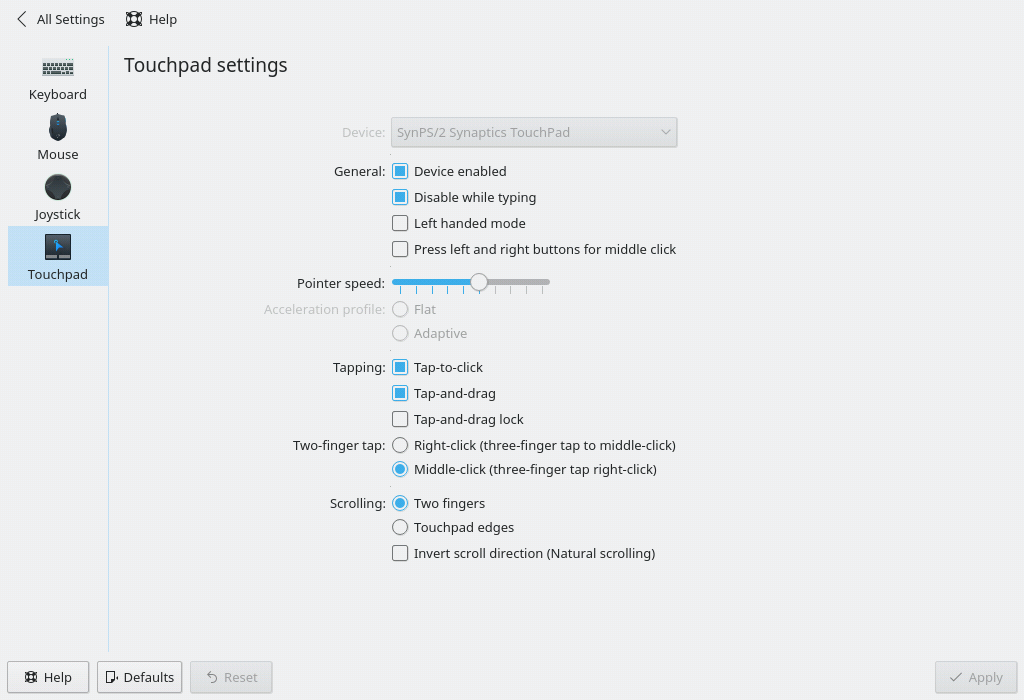This screenshot has height=700, width=1024.
Task: Select the Two fingers scrolling option
Action: tap(400, 503)
